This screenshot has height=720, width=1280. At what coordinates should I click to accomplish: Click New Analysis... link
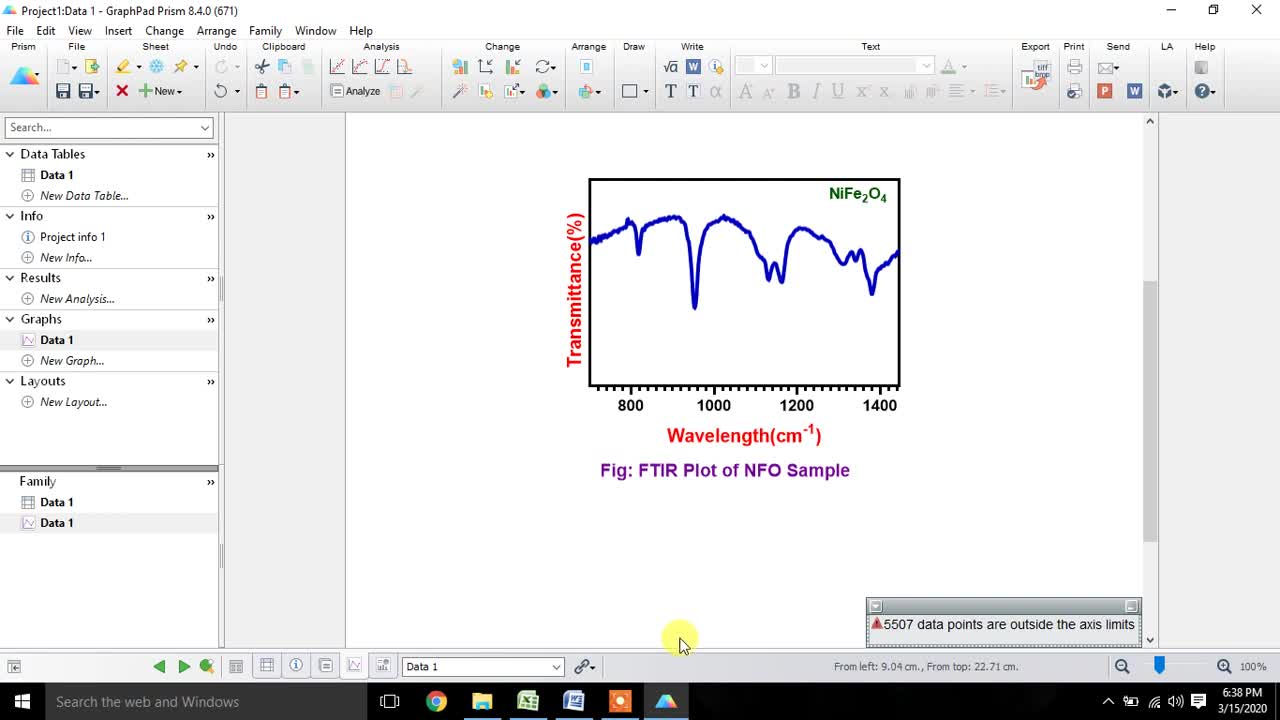(x=77, y=299)
